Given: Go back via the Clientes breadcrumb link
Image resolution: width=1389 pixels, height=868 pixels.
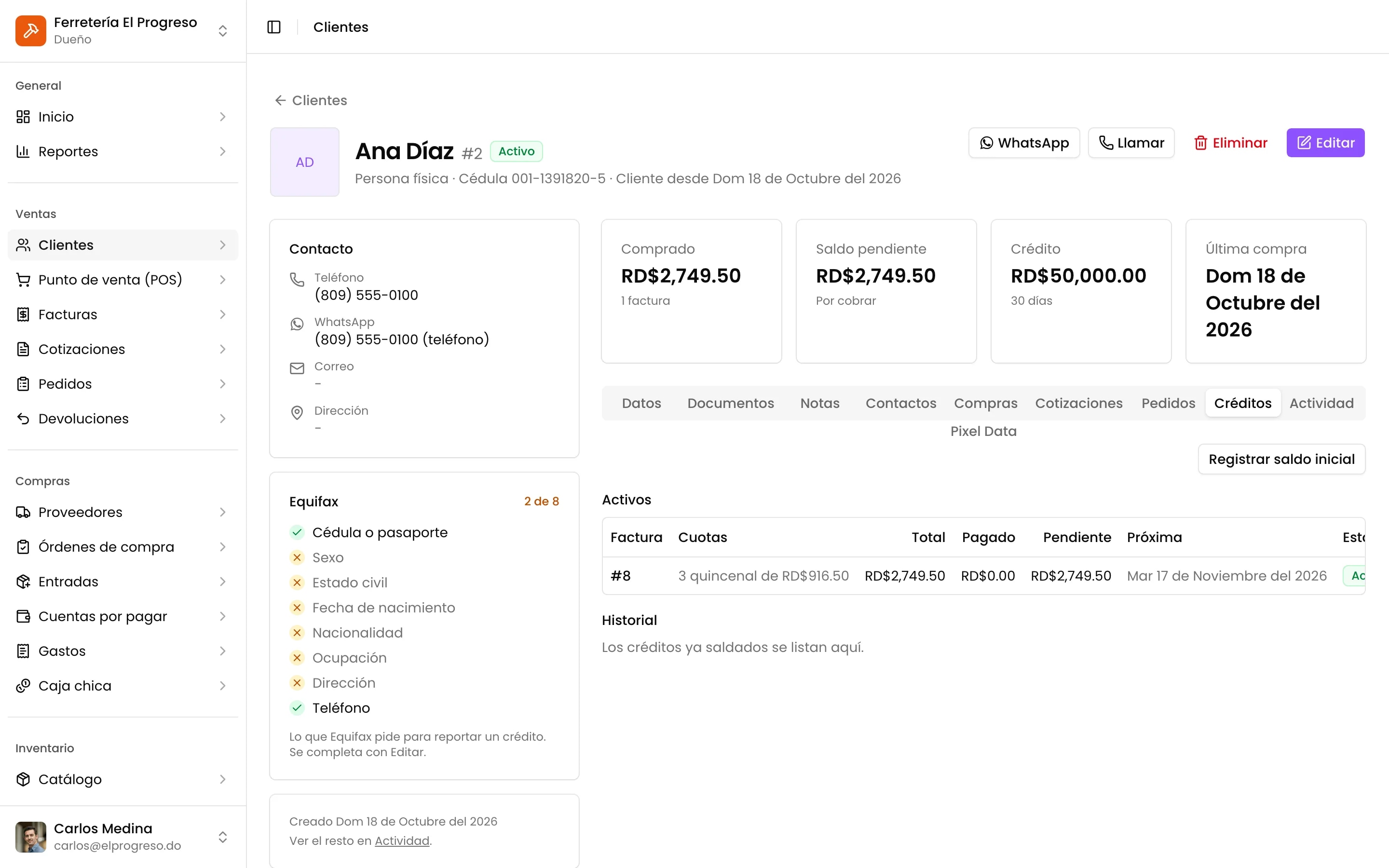Looking at the screenshot, I should point(311,100).
